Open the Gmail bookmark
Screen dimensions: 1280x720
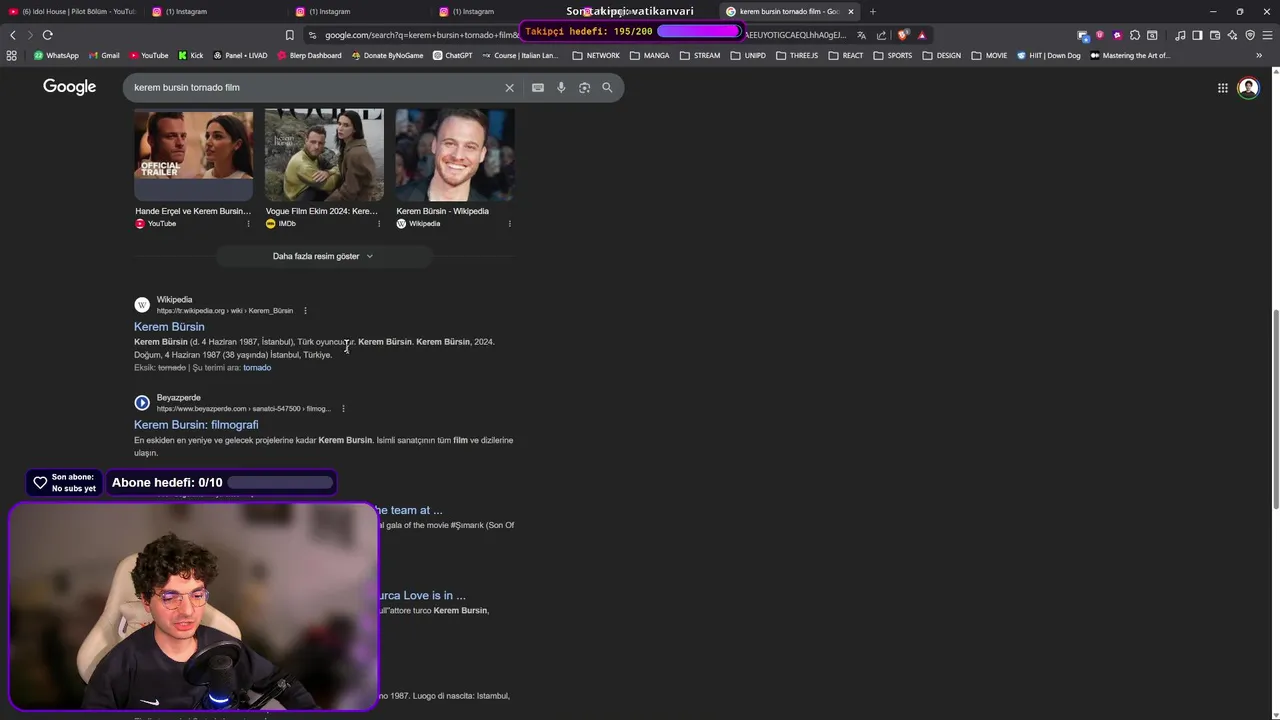[104, 56]
